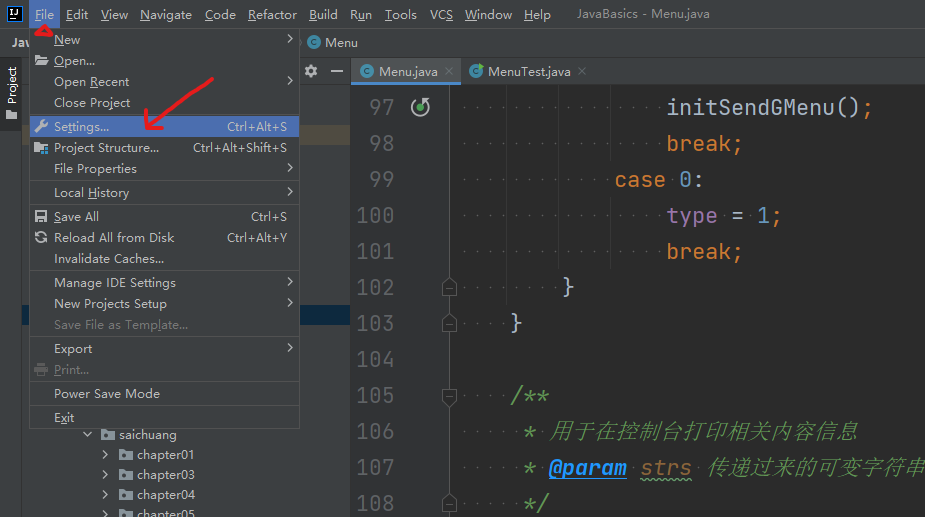Open the File Properties submenu
The width and height of the screenshot is (925, 517).
click(x=164, y=169)
